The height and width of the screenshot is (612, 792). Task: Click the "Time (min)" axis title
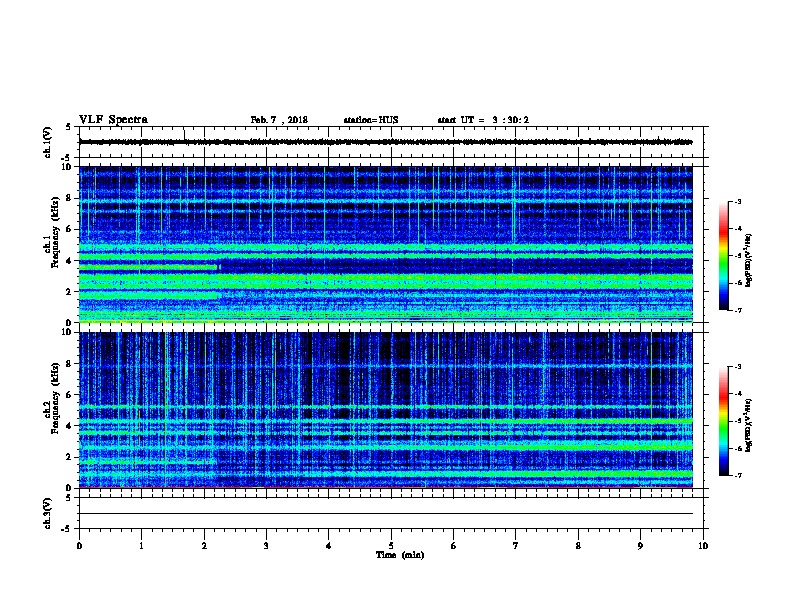pos(400,555)
